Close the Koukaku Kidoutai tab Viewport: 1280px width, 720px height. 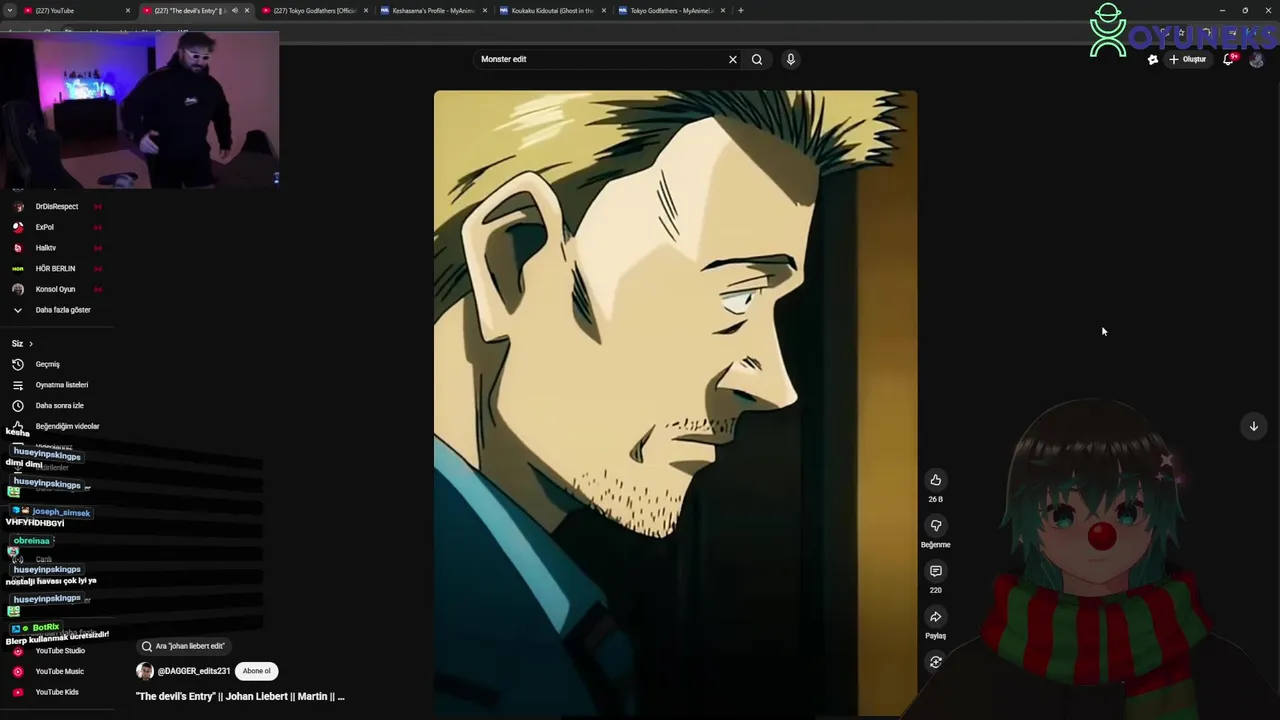[603, 10]
